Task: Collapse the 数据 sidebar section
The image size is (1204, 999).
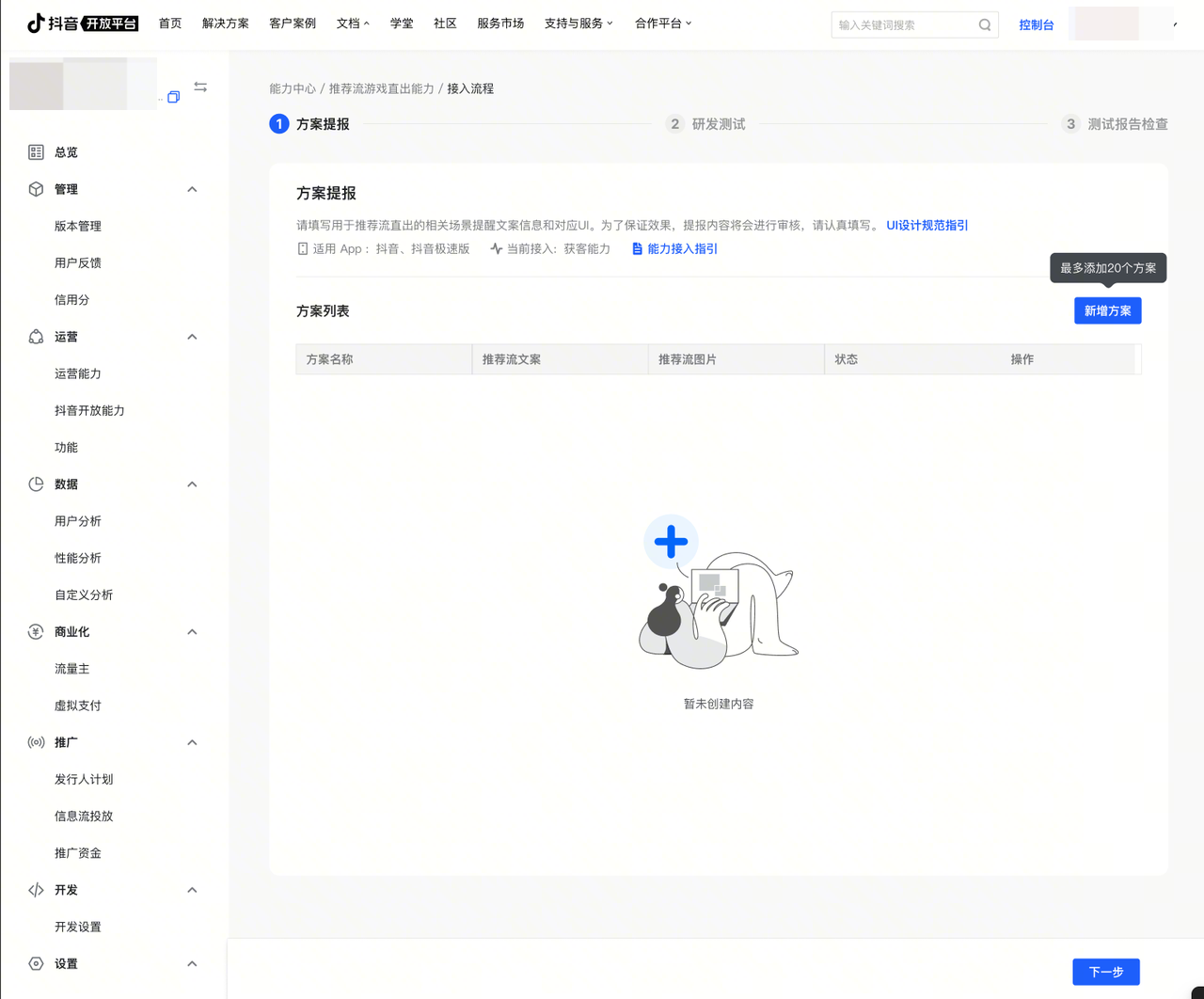Action: 192,484
